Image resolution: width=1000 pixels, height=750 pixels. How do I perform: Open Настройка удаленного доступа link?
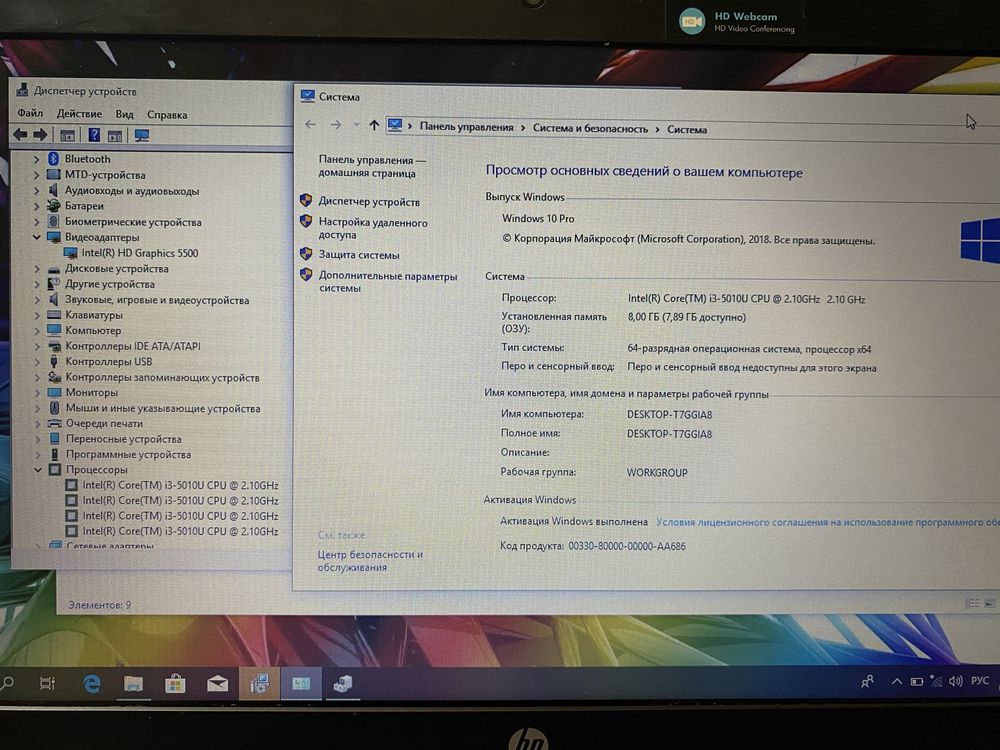(373, 228)
